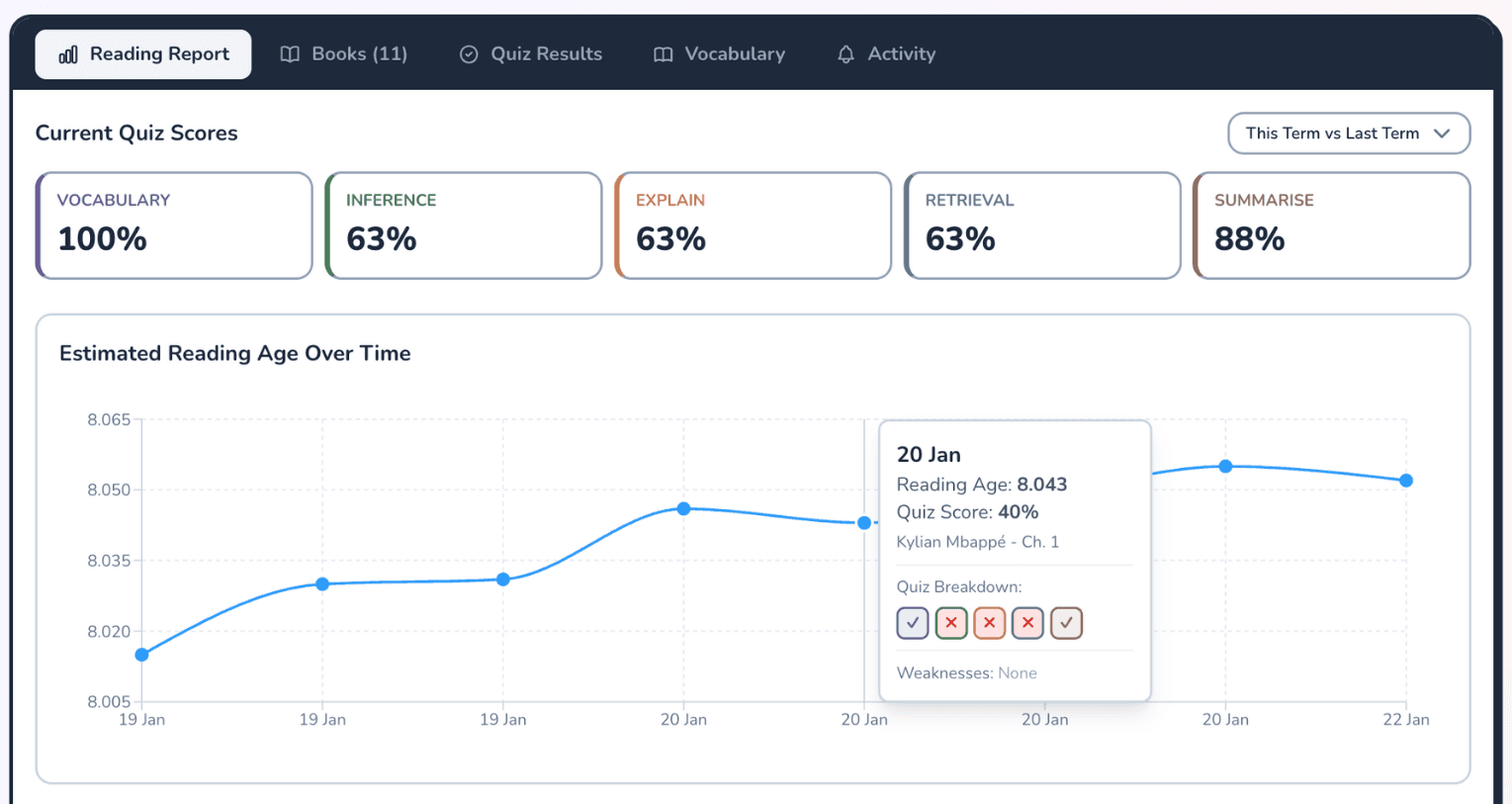Open the Summarise 88% score card
The height and width of the screenshot is (804, 1512).
click(1331, 225)
